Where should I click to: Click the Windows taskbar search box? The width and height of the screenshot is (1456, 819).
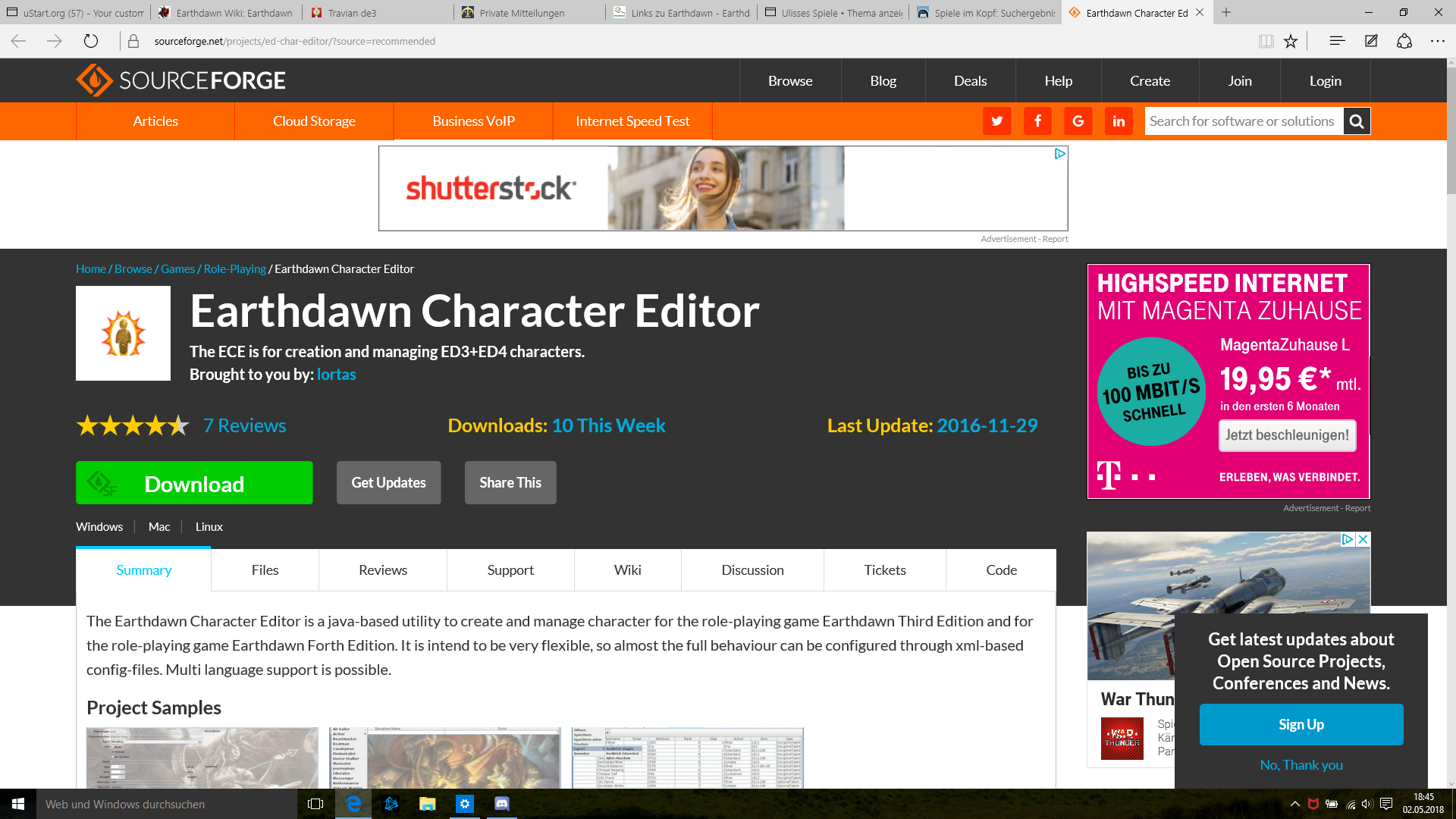point(167,804)
